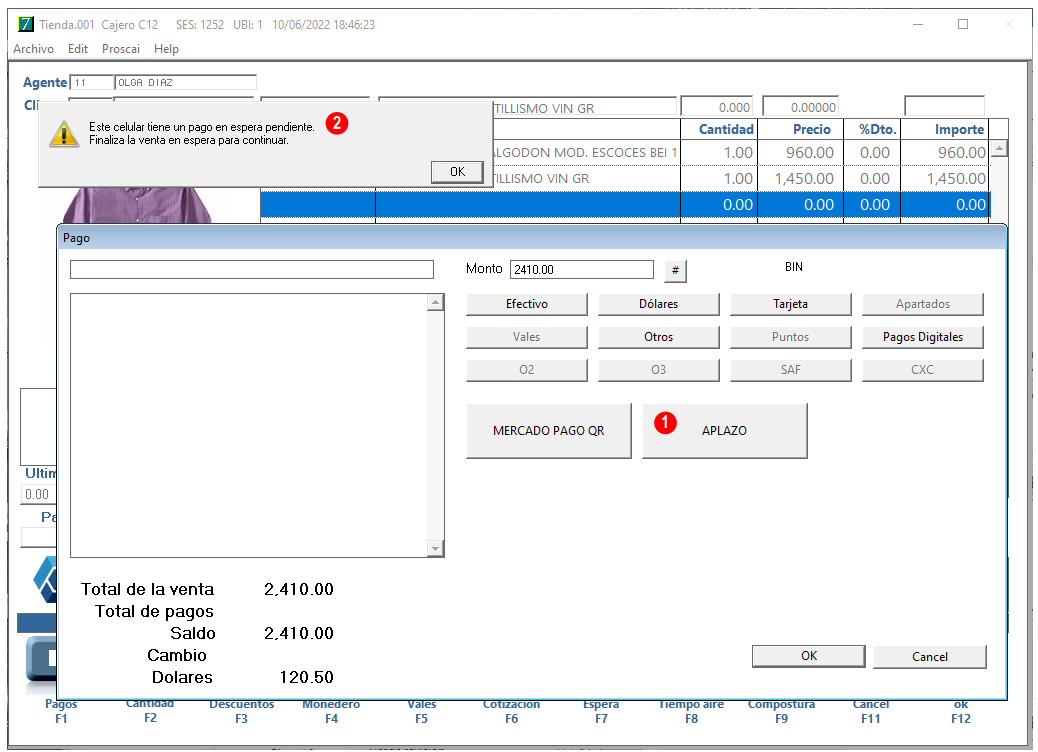Click payments list scroll up arrow
1038x752 pixels.
coord(436,303)
